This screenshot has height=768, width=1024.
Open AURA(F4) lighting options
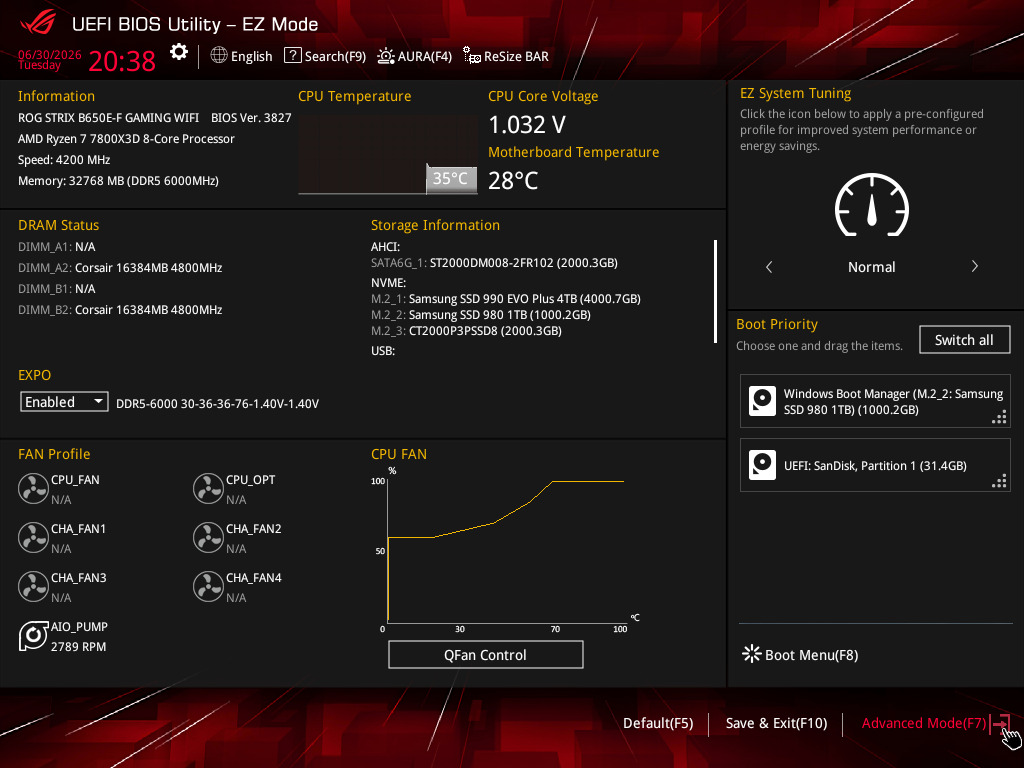point(414,56)
